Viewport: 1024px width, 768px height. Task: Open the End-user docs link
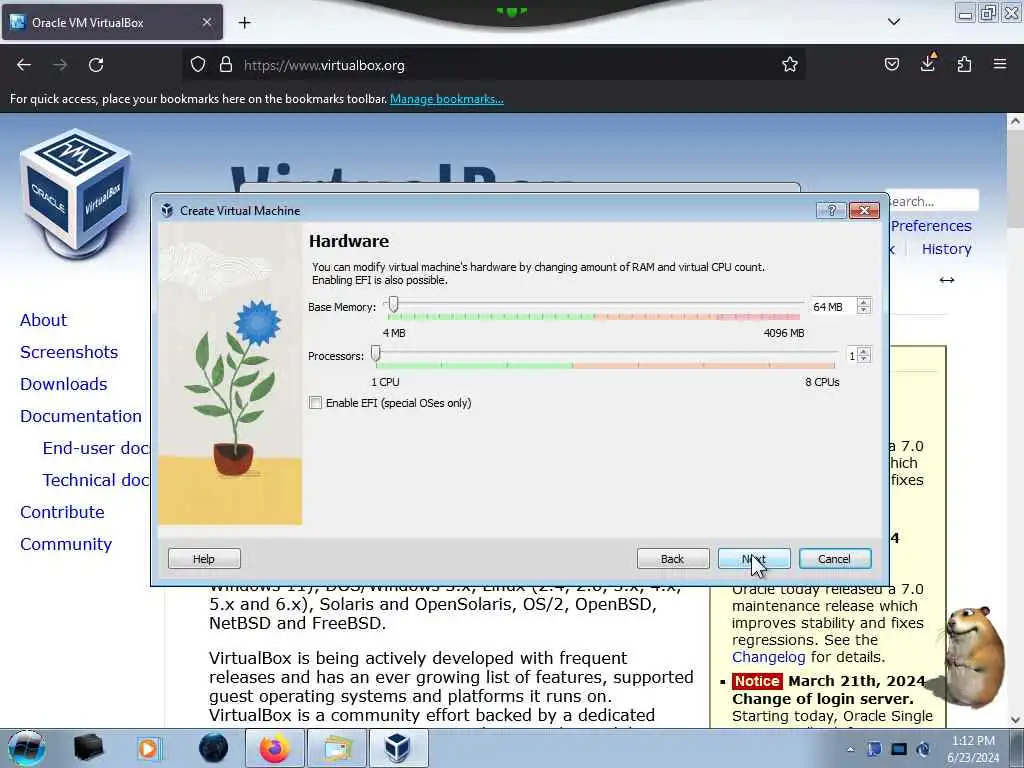coord(96,448)
